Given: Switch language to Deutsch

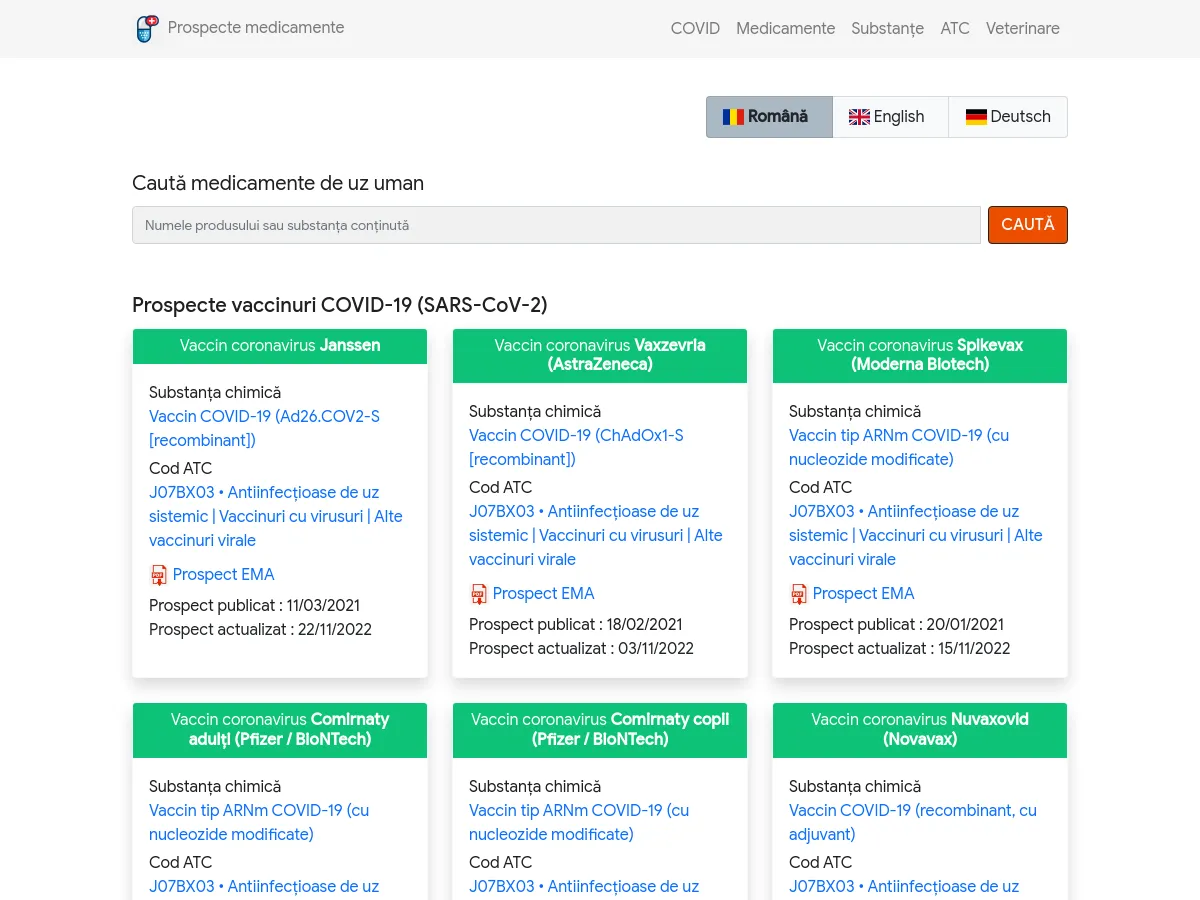Looking at the screenshot, I should [1007, 117].
